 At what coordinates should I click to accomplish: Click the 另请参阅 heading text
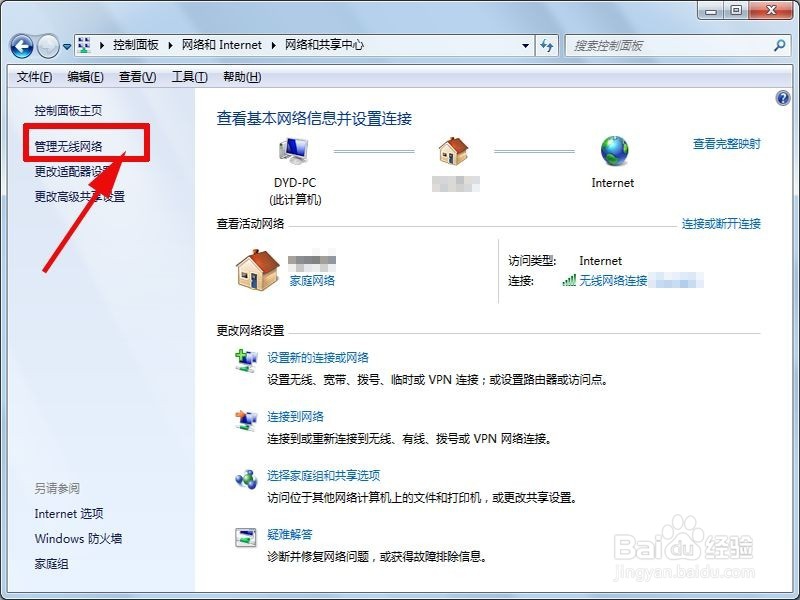pyautogui.click(x=57, y=489)
